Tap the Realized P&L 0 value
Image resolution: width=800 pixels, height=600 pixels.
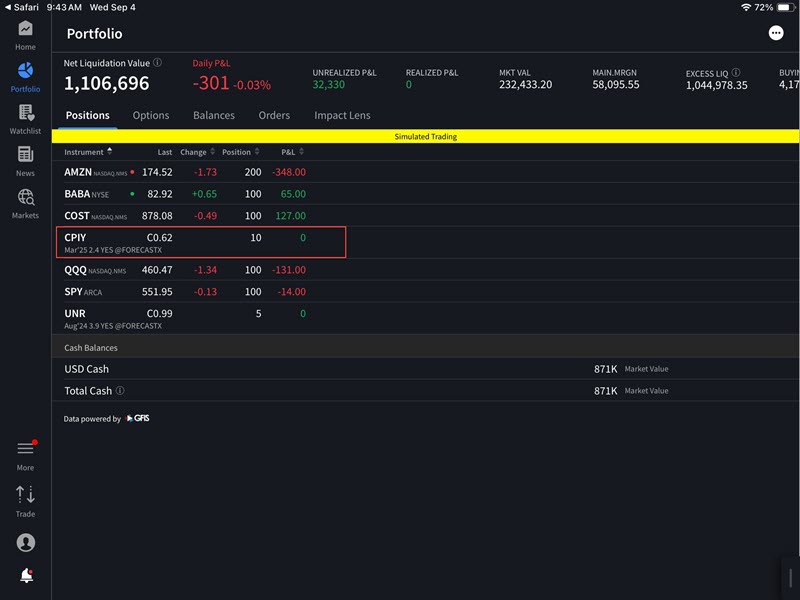(x=408, y=85)
